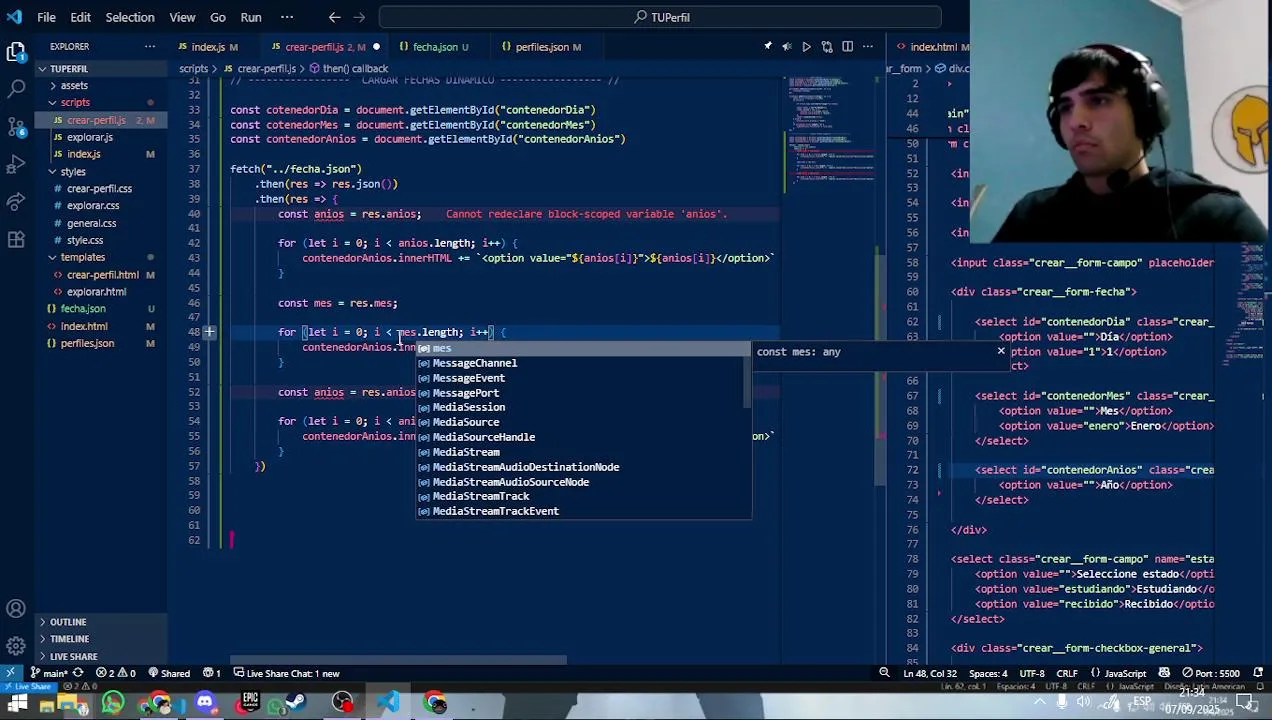Change the CRLF line ending setting
Screen dimensions: 1272x720
(1067, 673)
